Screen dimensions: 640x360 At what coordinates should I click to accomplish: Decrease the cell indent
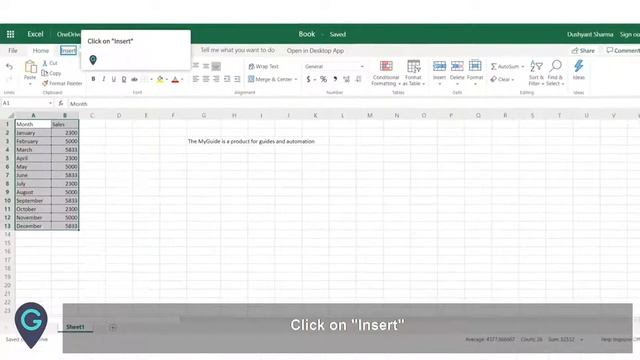click(x=227, y=79)
